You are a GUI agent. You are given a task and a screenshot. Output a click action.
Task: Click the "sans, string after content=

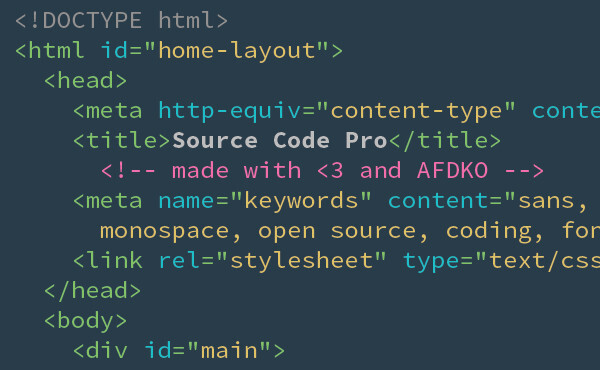pyautogui.click(x=545, y=201)
